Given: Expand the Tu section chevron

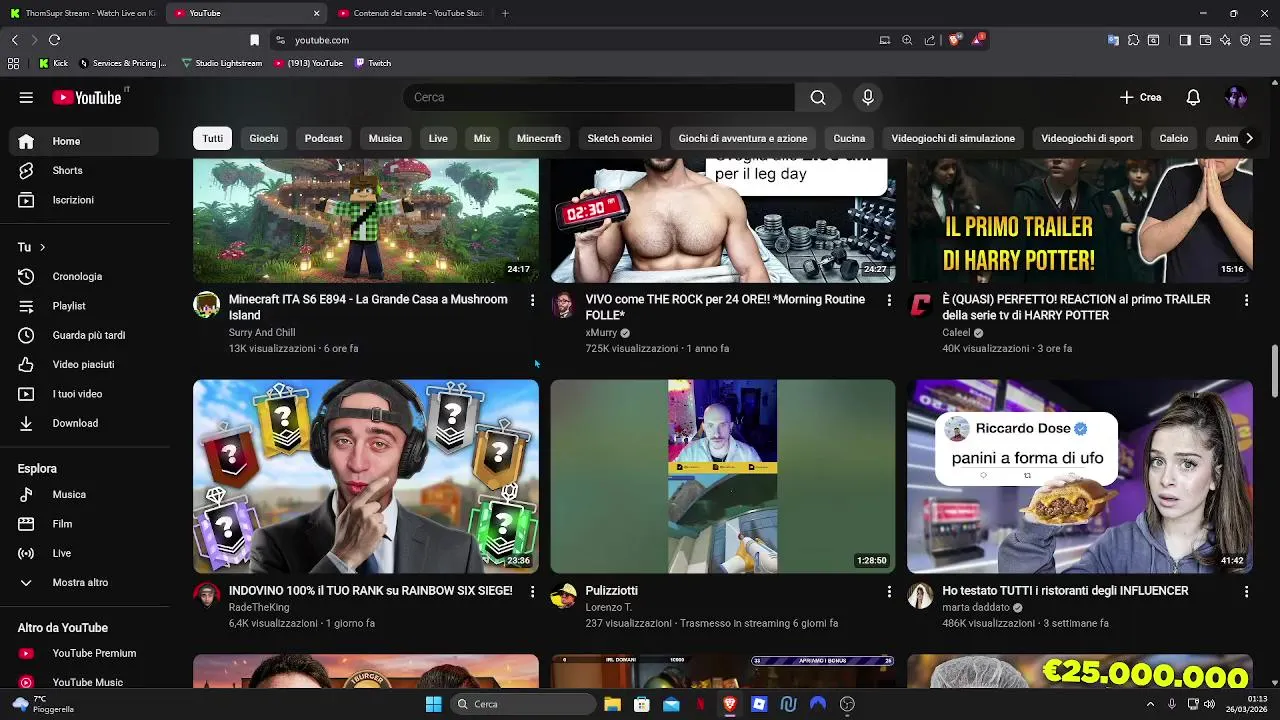Looking at the screenshot, I should pyautogui.click(x=42, y=247).
